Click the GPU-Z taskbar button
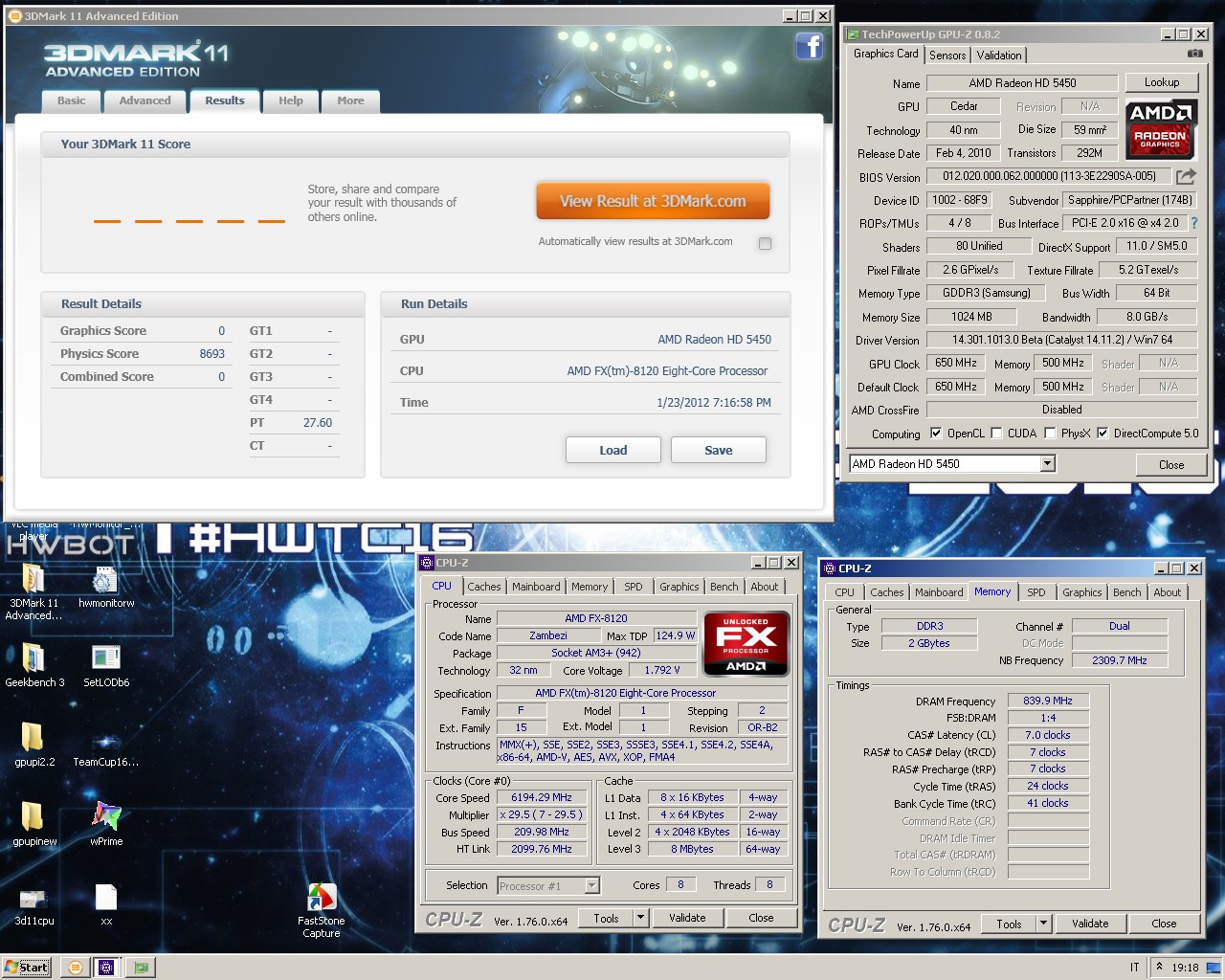 click(x=141, y=967)
